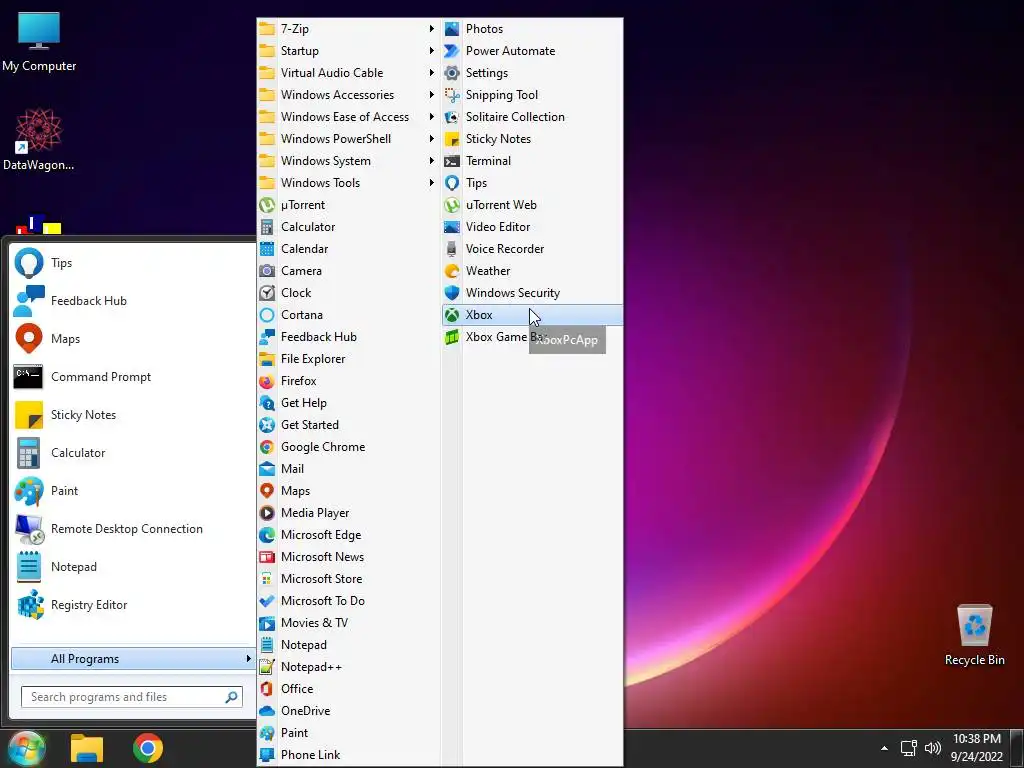Launch Voice Recorder icon
This screenshot has width=1024, height=768.
[x=452, y=249]
